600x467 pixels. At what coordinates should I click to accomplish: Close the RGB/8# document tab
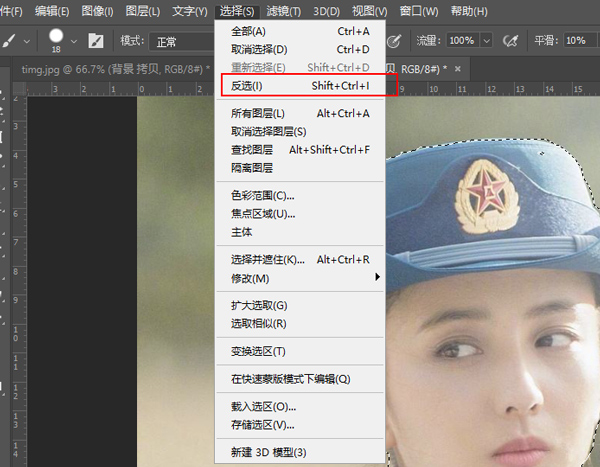[x=459, y=67]
